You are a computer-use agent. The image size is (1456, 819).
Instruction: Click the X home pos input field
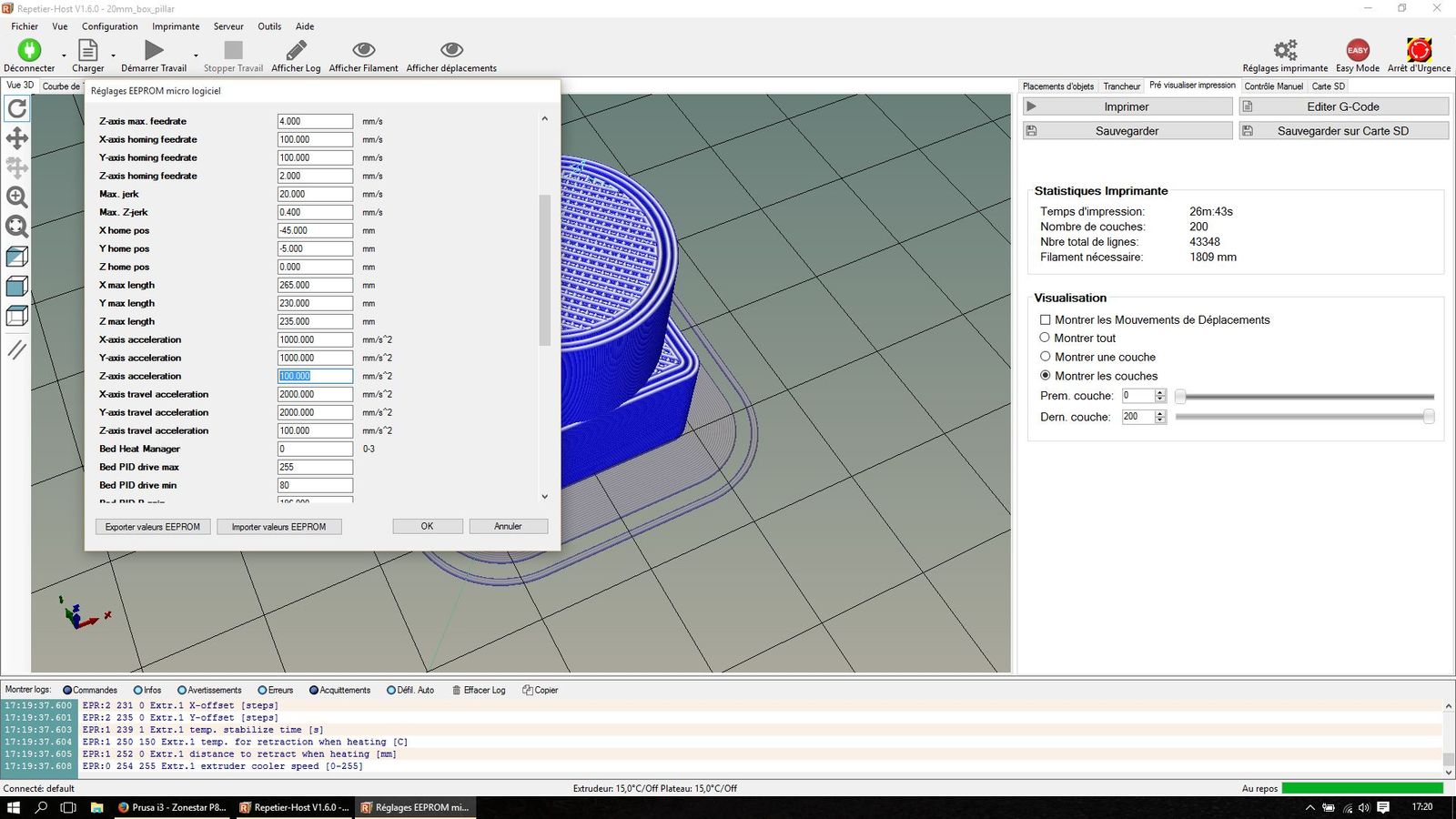(315, 230)
